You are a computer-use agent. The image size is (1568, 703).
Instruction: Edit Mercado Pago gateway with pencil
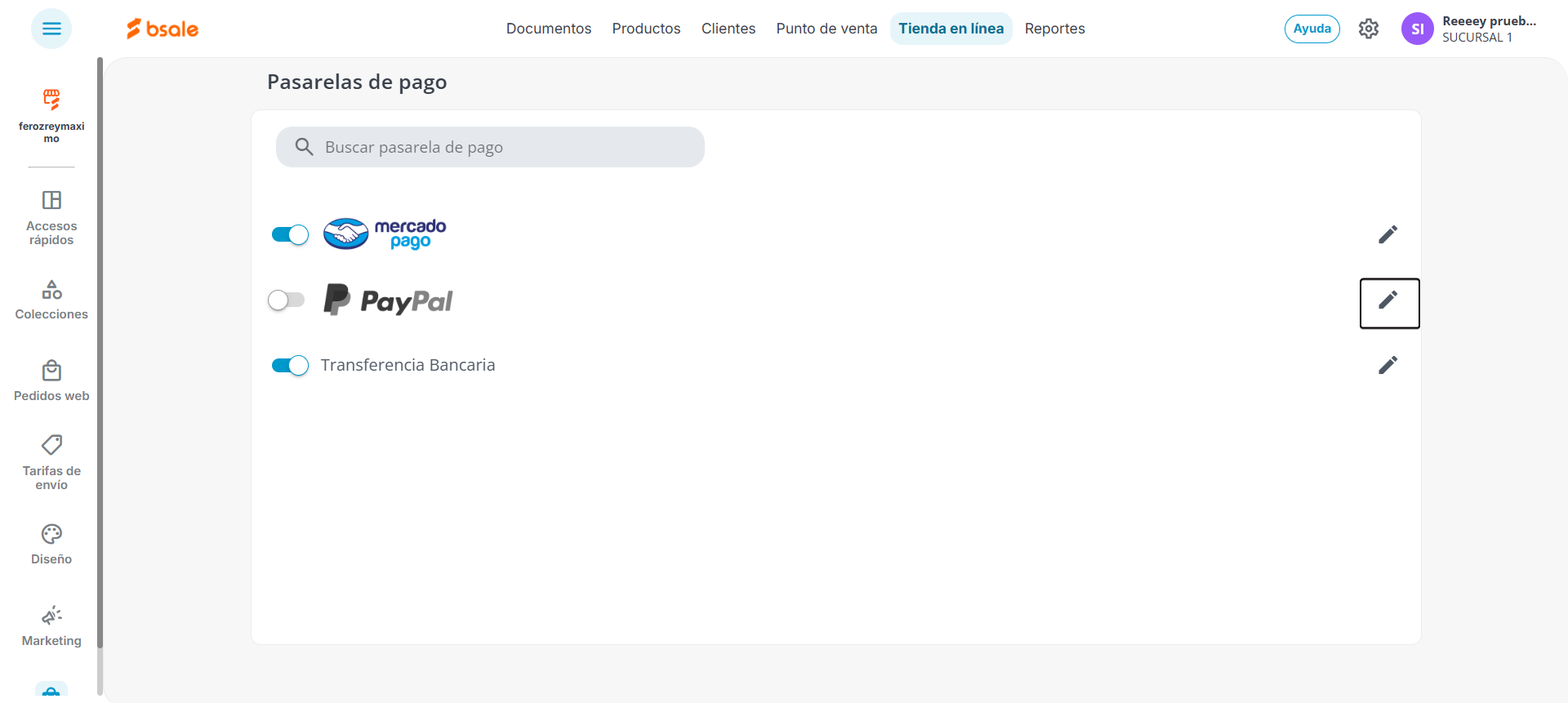coord(1388,235)
